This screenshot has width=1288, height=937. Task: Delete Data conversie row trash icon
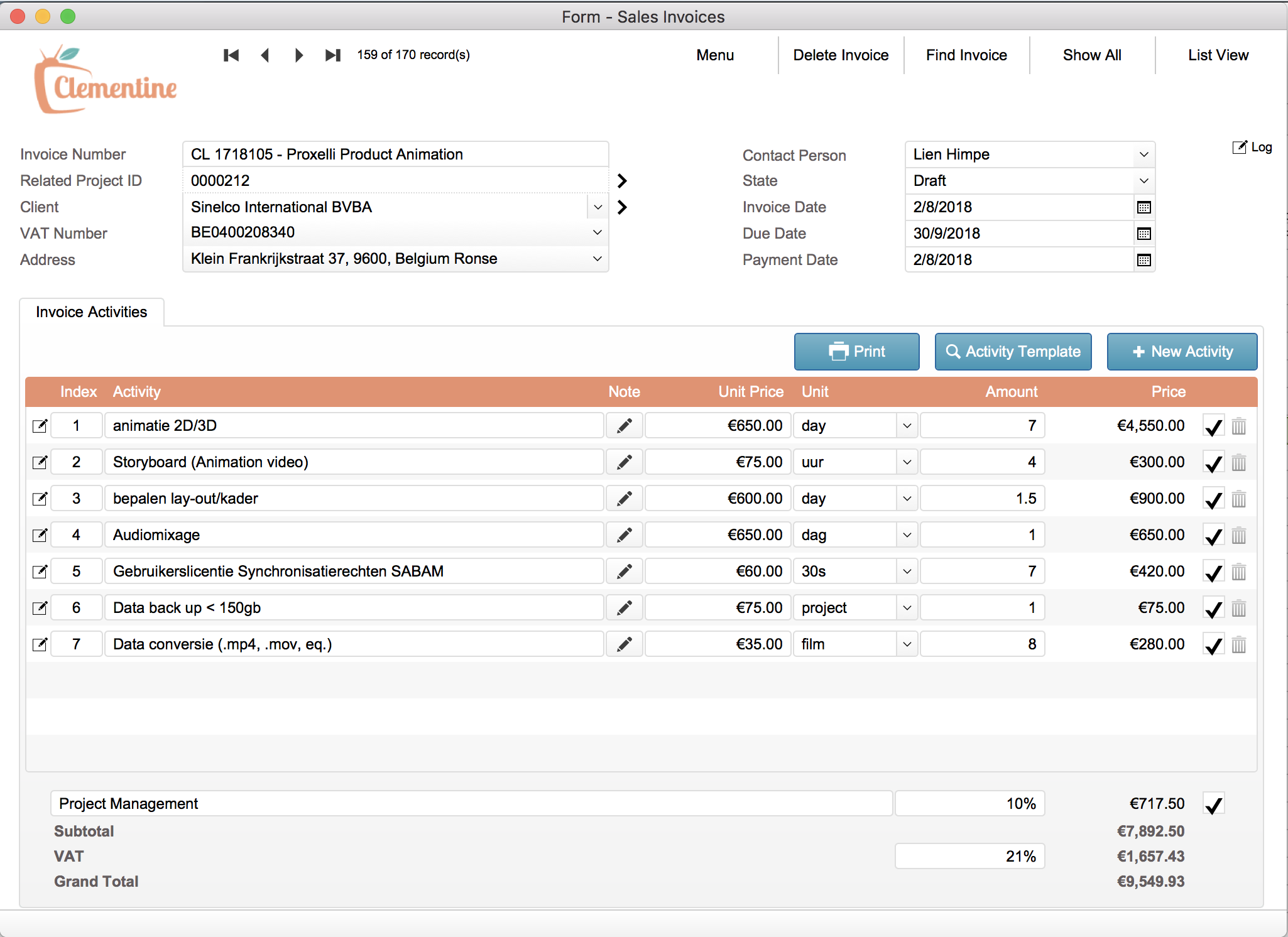tap(1239, 645)
